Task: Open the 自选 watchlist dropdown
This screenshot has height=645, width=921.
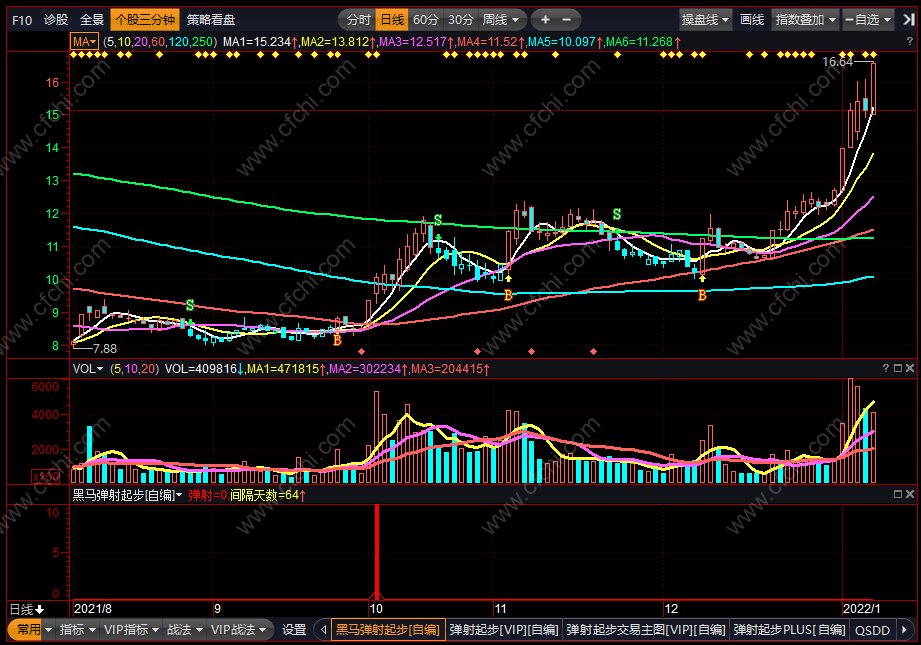Action: pos(868,20)
